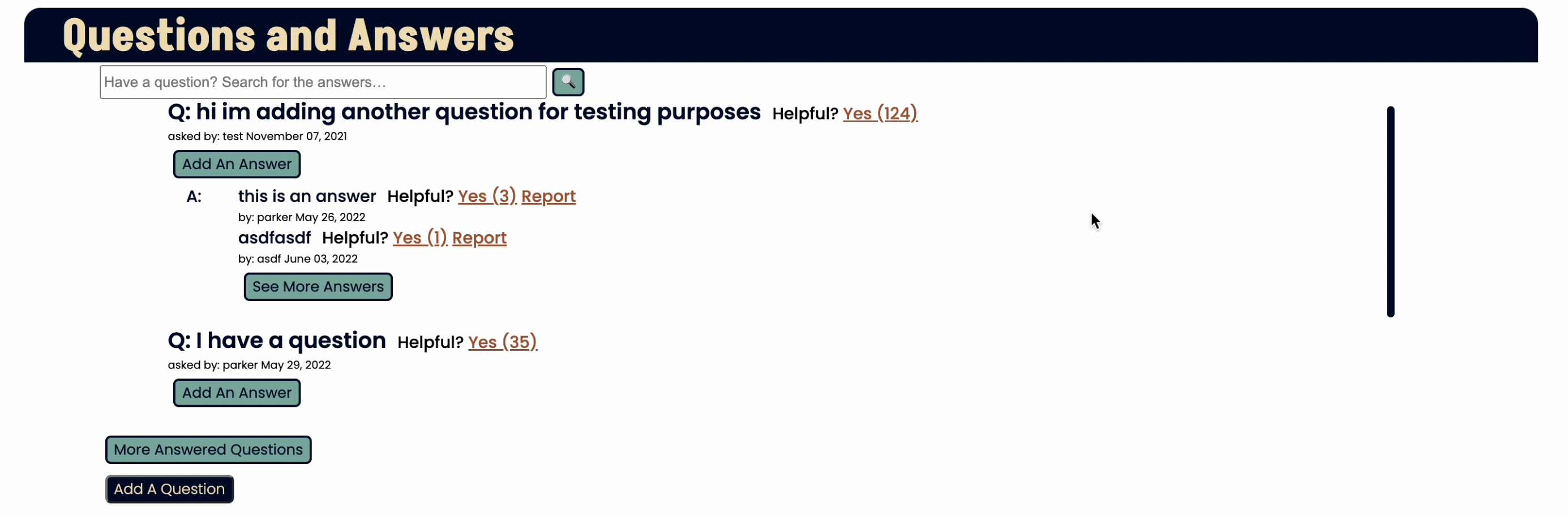Open the Add A Question form
The height and width of the screenshot is (516, 1568).
169,489
